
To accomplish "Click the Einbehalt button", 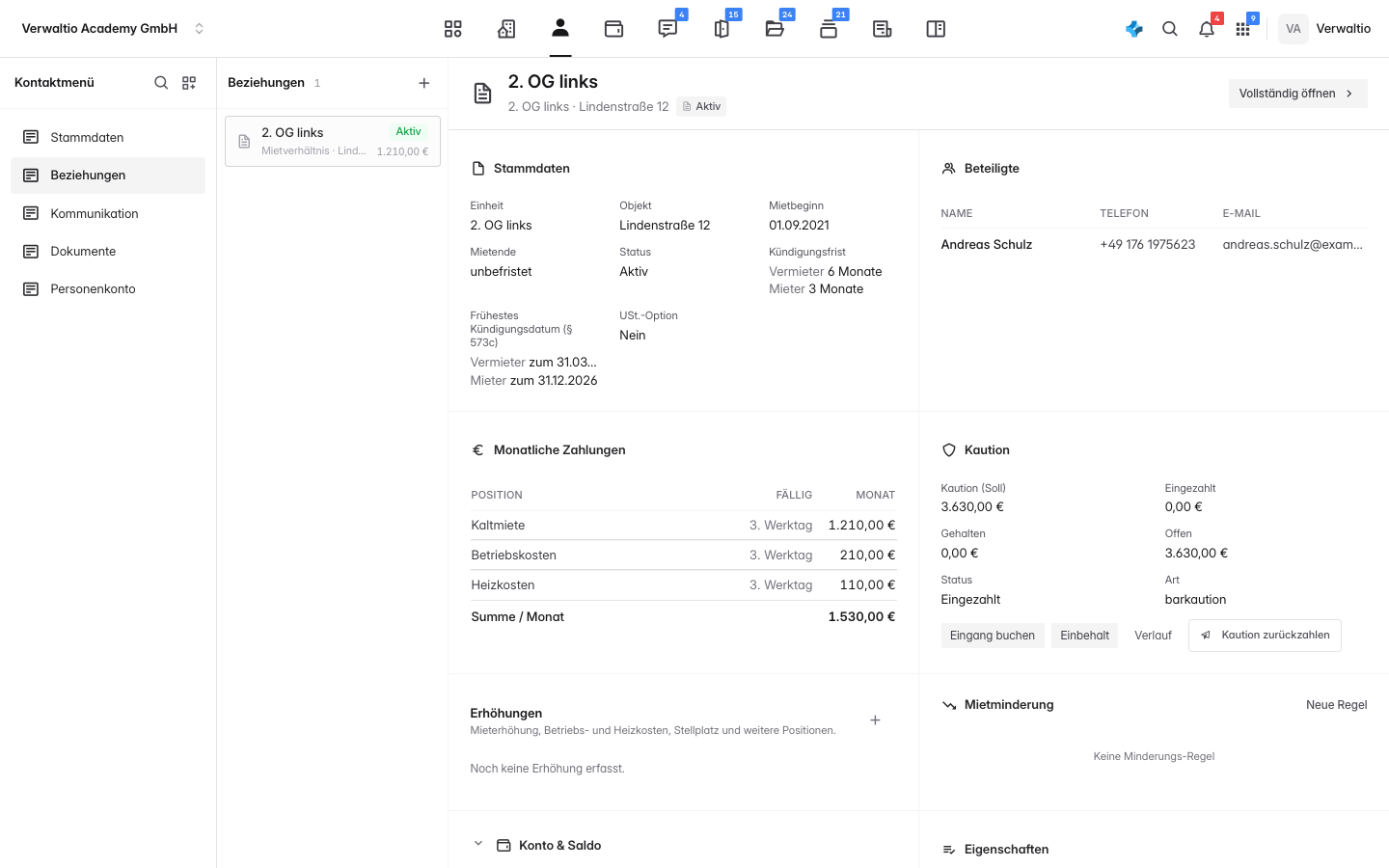I will coord(1085,636).
